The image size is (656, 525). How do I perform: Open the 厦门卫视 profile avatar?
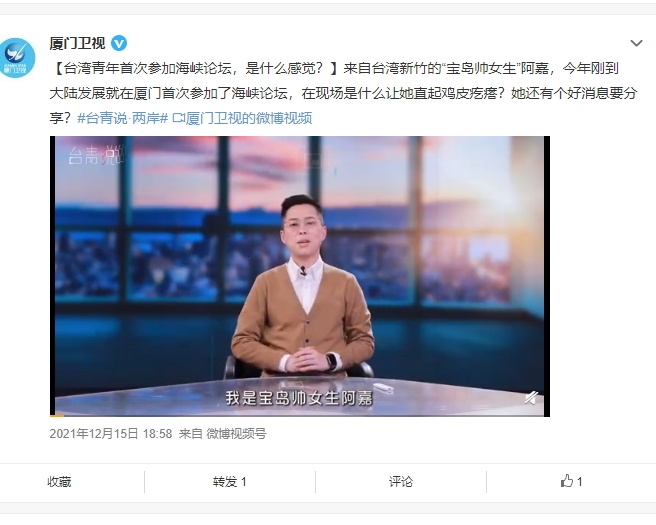pyautogui.click(x=17, y=58)
